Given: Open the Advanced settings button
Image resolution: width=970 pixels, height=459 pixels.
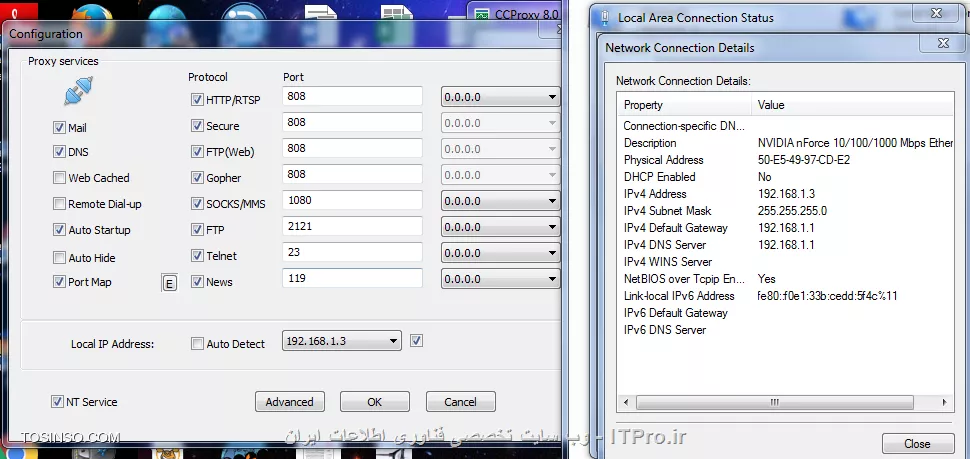Looking at the screenshot, I should [290, 402].
